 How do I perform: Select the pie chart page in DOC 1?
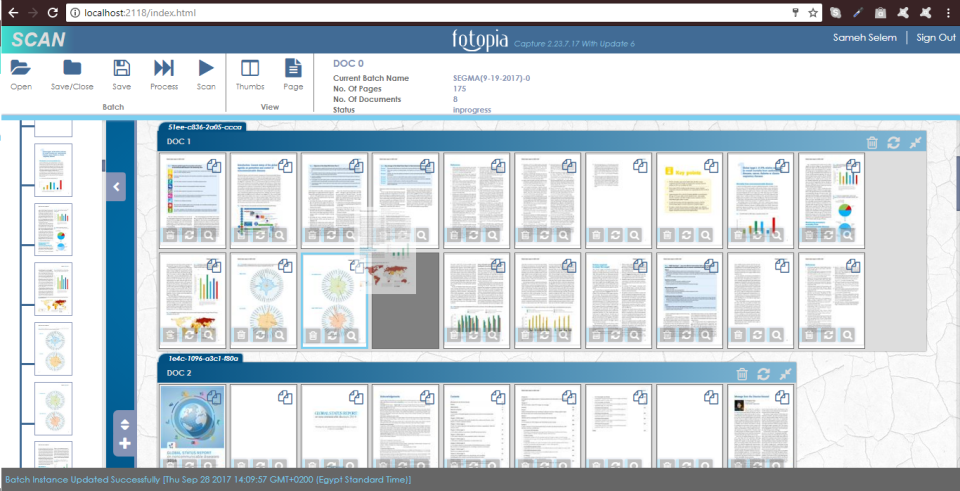tap(831, 200)
